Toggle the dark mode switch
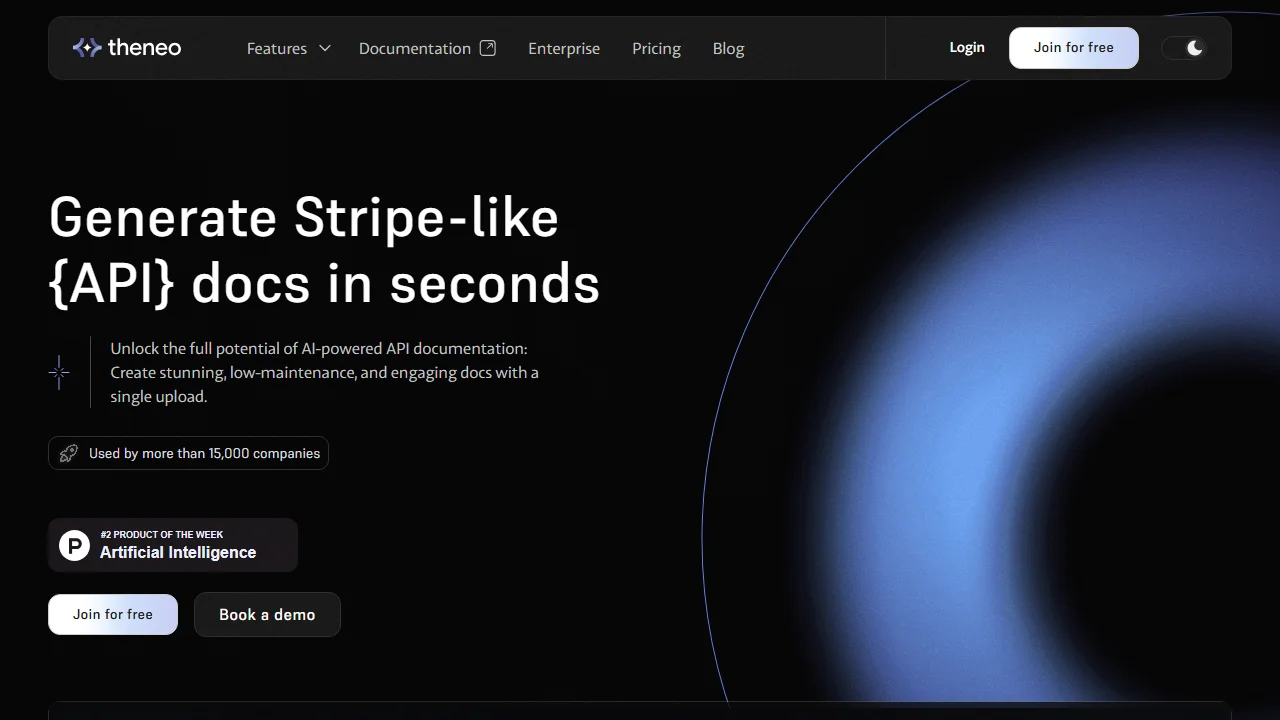Viewport: 1280px width, 720px height. [x=1183, y=48]
